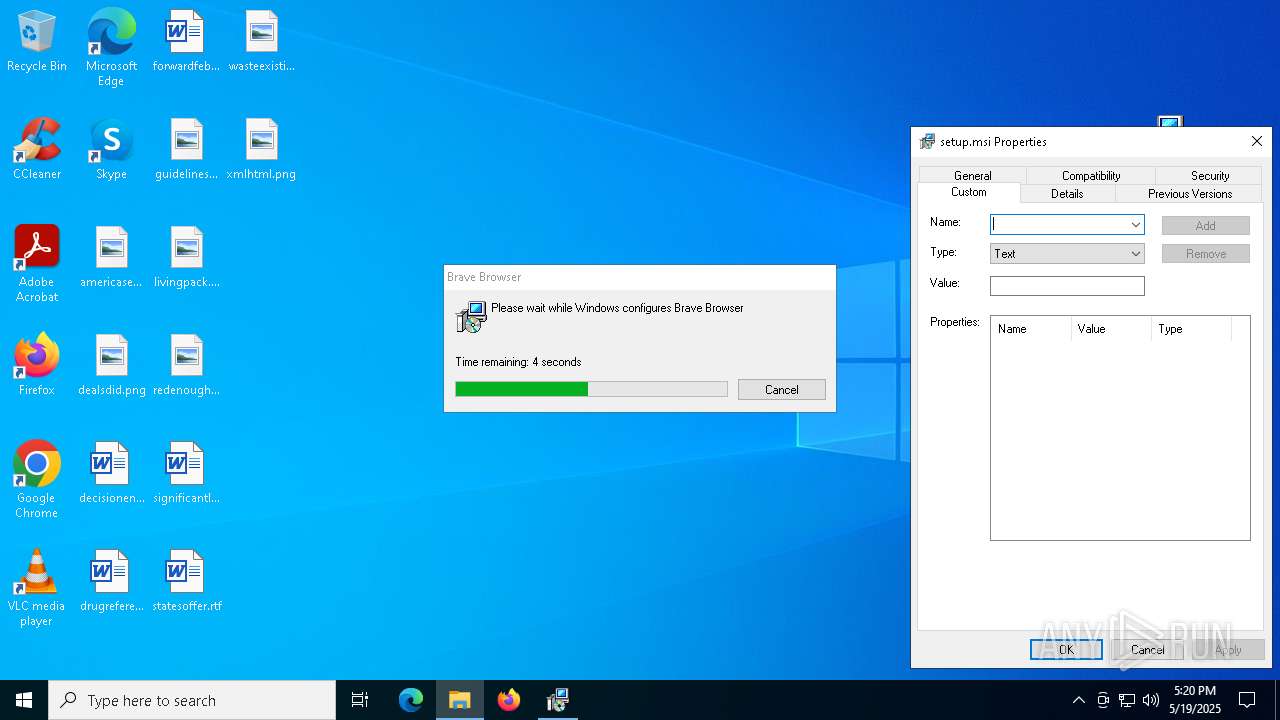Click OK in setup.msi Properties
Image resolution: width=1280 pixels, height=720 pixels.
pyautogui.click(x=1066, y=649)
